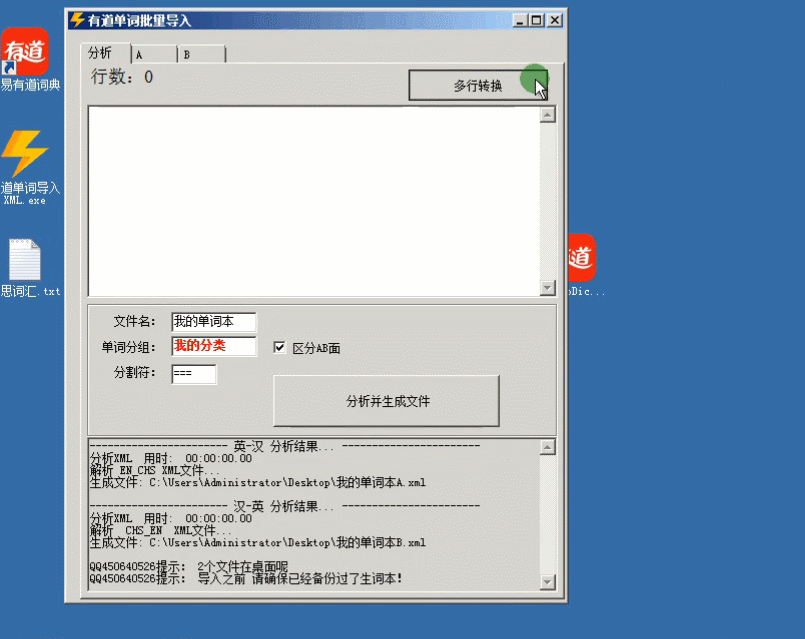Maximize the 有道单词批量导入 window
The width and height of the screenshot is (805, 639).
coord(536,21)
